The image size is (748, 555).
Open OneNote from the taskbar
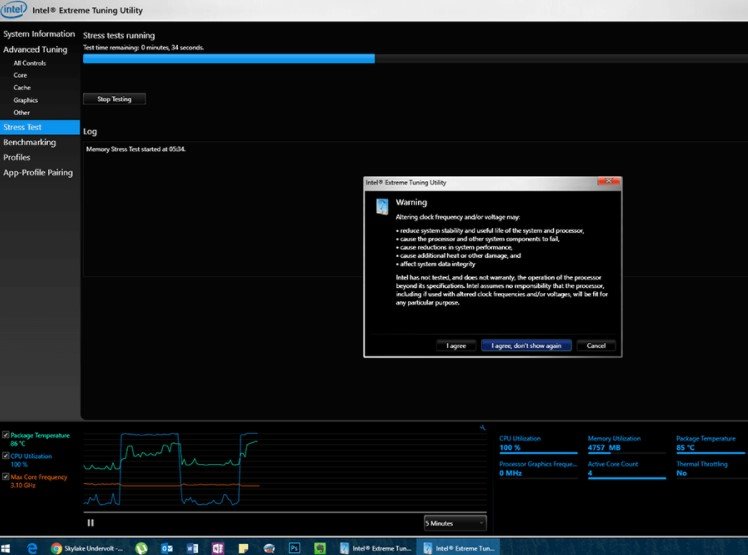coord(217,547)
